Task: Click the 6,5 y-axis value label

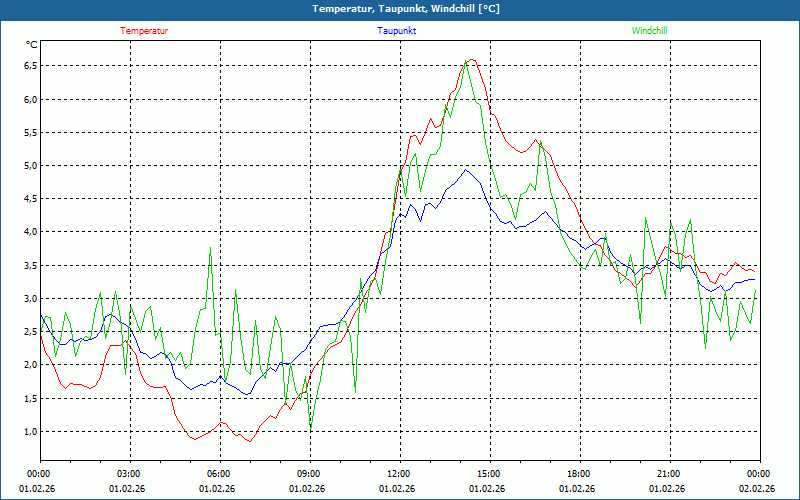Action: point(30,66)
